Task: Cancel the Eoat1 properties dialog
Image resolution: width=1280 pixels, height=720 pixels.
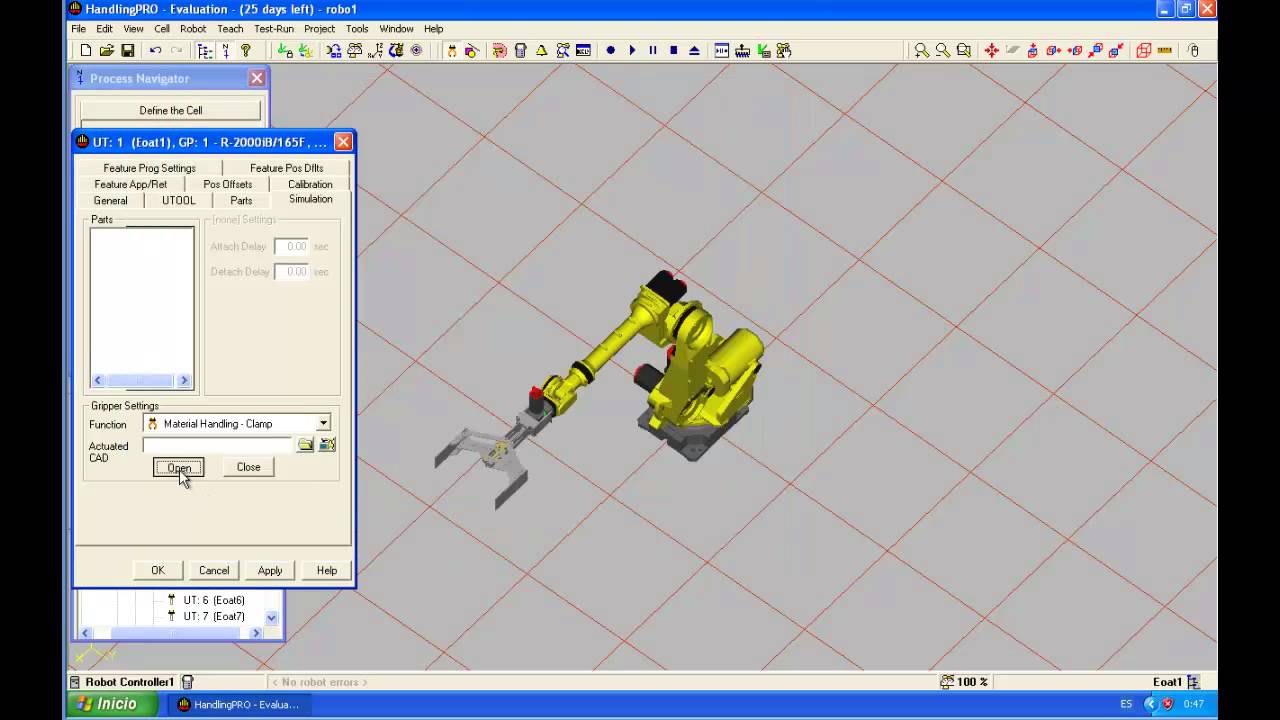Action: click(x=214, y=570)
